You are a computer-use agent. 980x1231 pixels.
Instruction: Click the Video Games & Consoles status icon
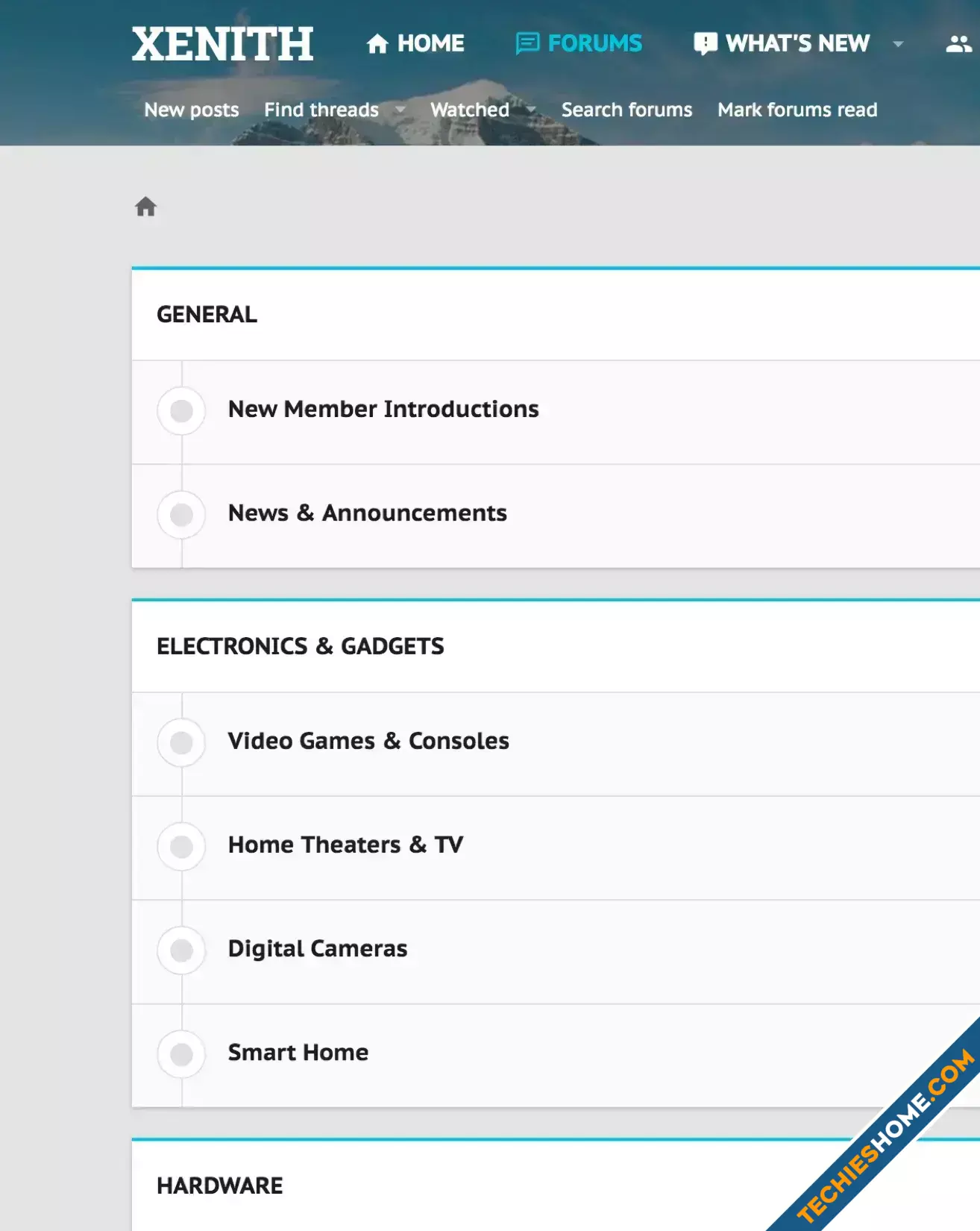pos(181,742)
